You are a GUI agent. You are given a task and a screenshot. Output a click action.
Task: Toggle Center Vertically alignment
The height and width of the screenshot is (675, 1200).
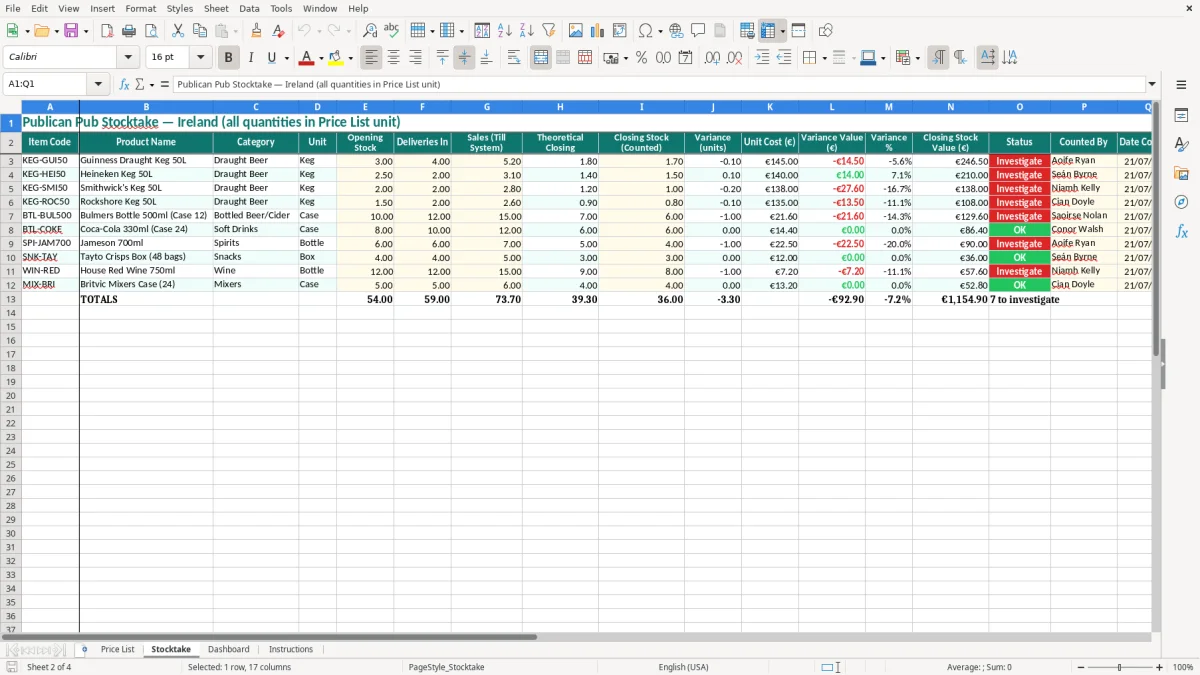click(464, 58)
